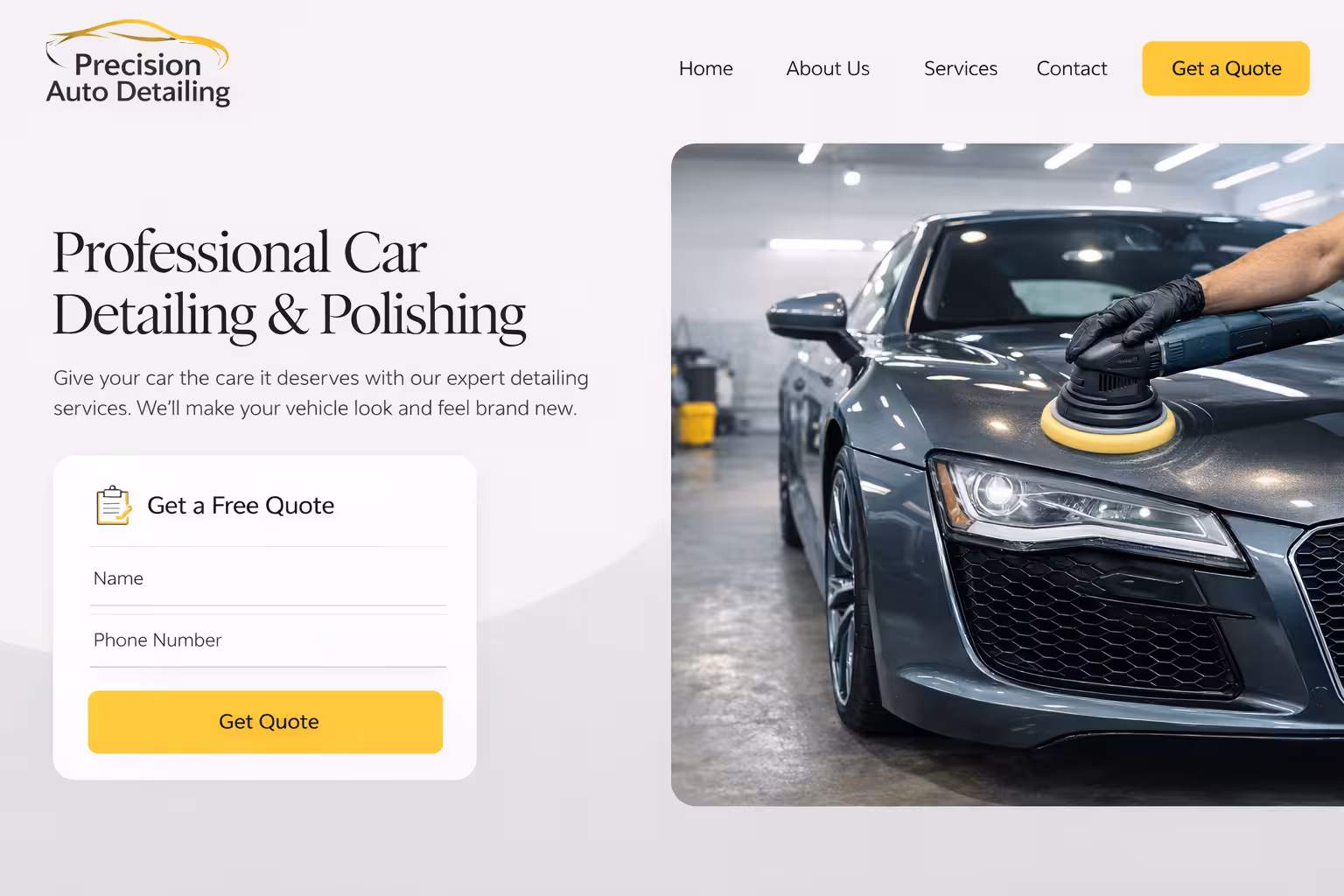Click the clipboard quote icon

(x=114, y=506)
